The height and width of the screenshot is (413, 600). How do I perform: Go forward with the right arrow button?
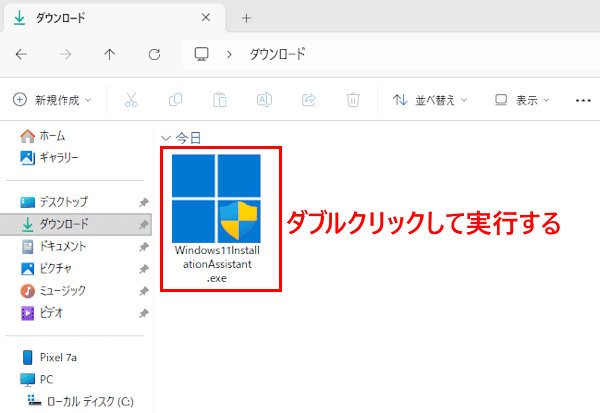point(65,54)
